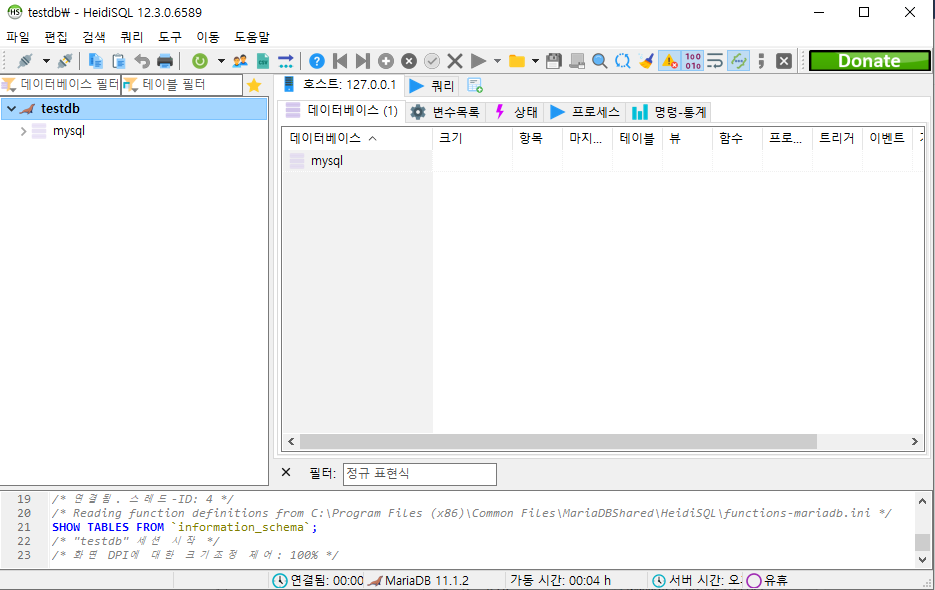935x590 pixels.
Task: Click the Paste clipboard icon
Action: click(119, 61)
